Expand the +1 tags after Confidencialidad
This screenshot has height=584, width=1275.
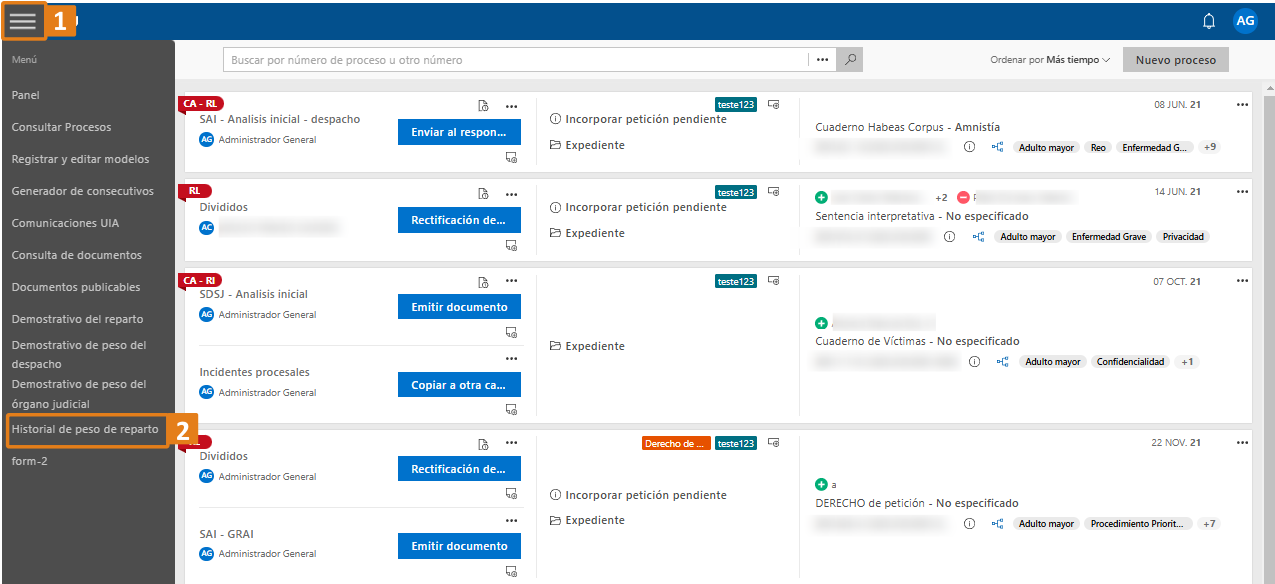1187,362
